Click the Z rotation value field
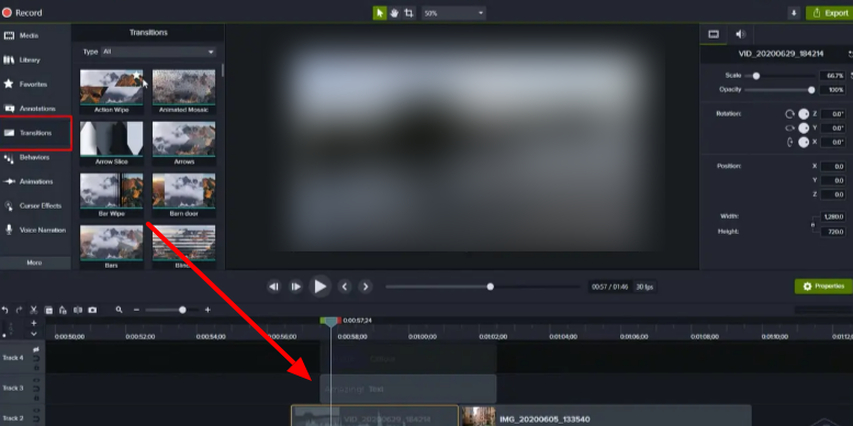The image size is (853, 426). (x=832, y=114)
